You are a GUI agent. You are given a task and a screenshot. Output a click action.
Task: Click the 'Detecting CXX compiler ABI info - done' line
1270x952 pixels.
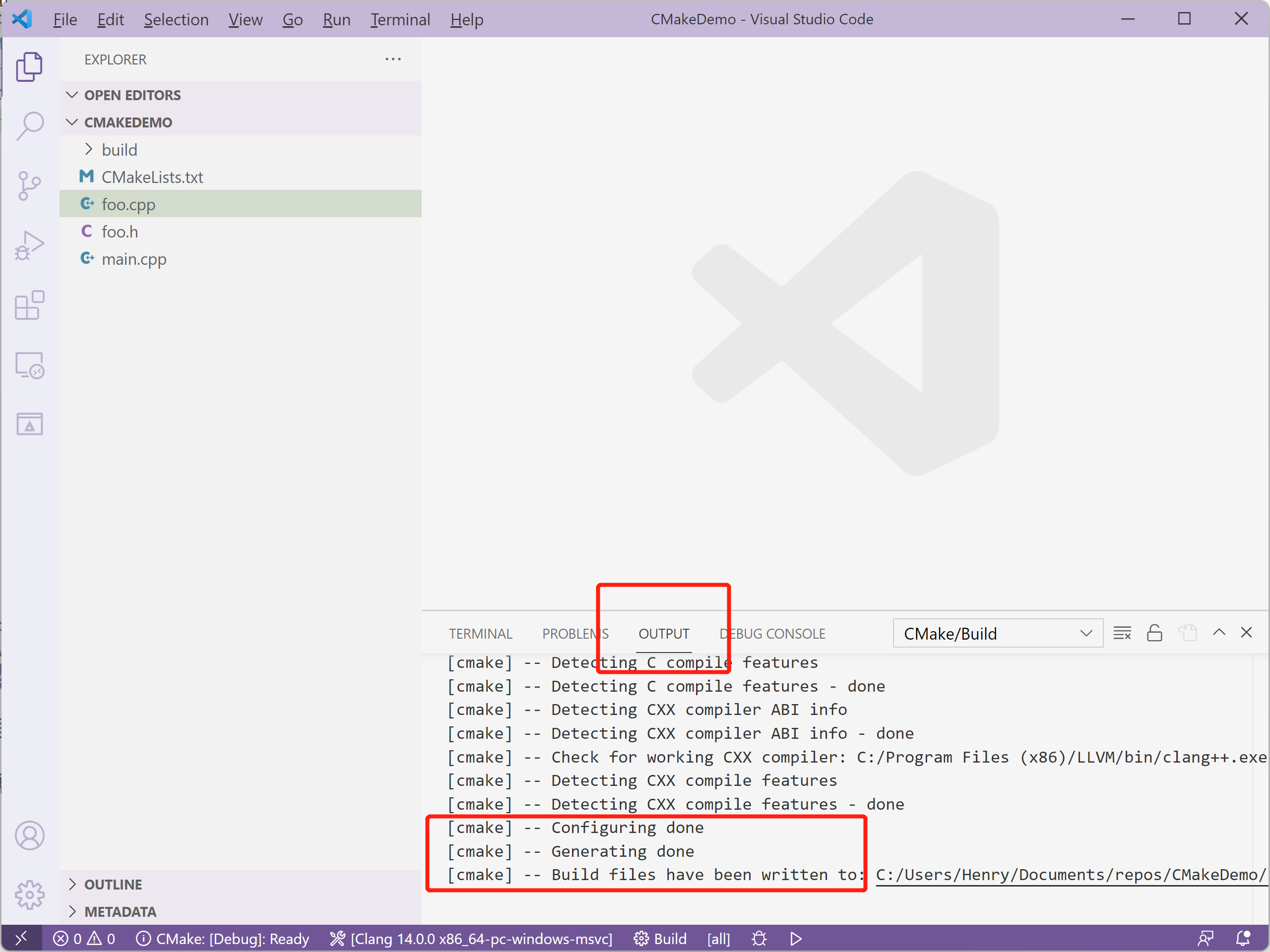pos(680,733)
